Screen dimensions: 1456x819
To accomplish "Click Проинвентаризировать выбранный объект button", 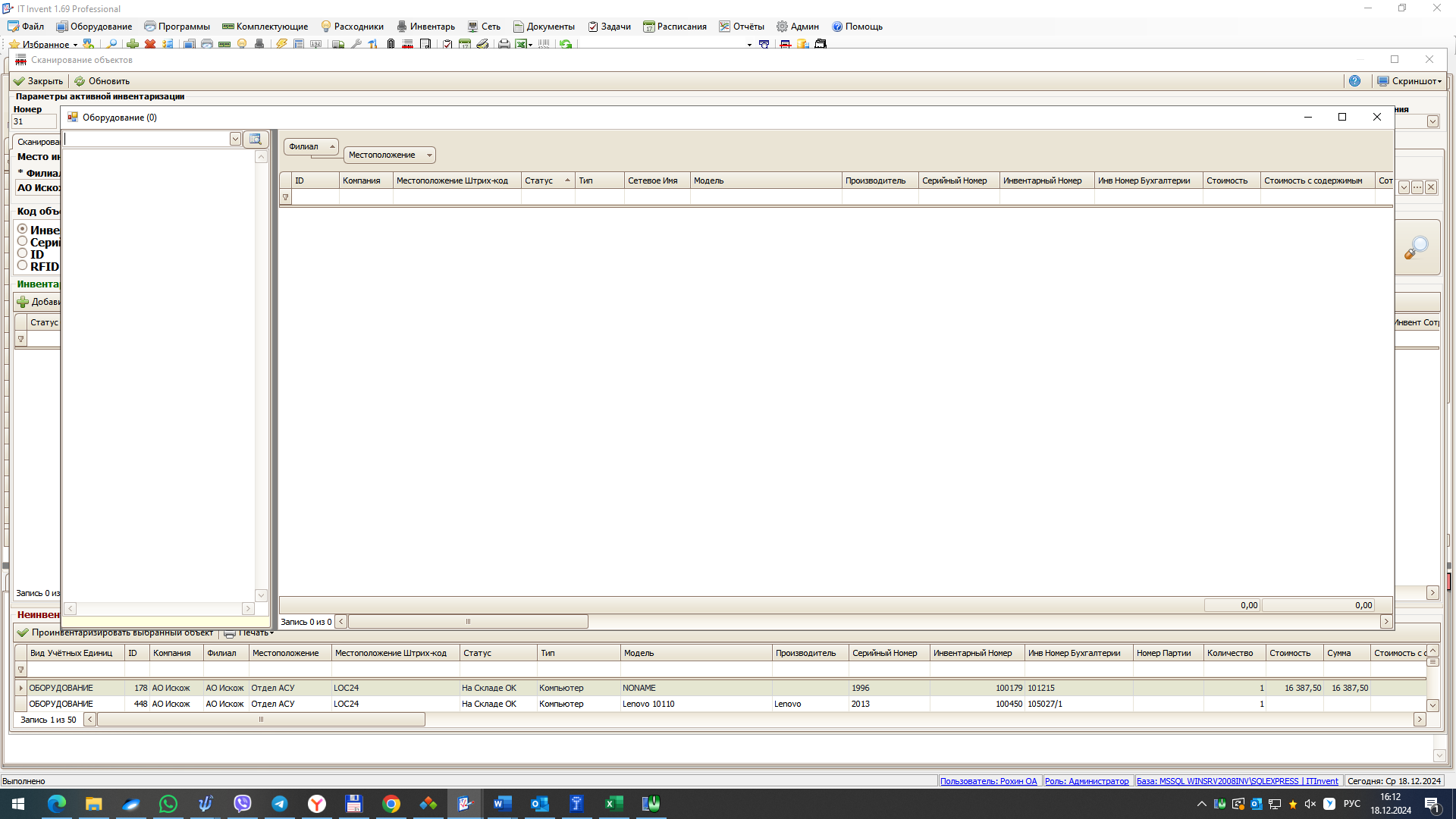I will click(x=115, y=632).
